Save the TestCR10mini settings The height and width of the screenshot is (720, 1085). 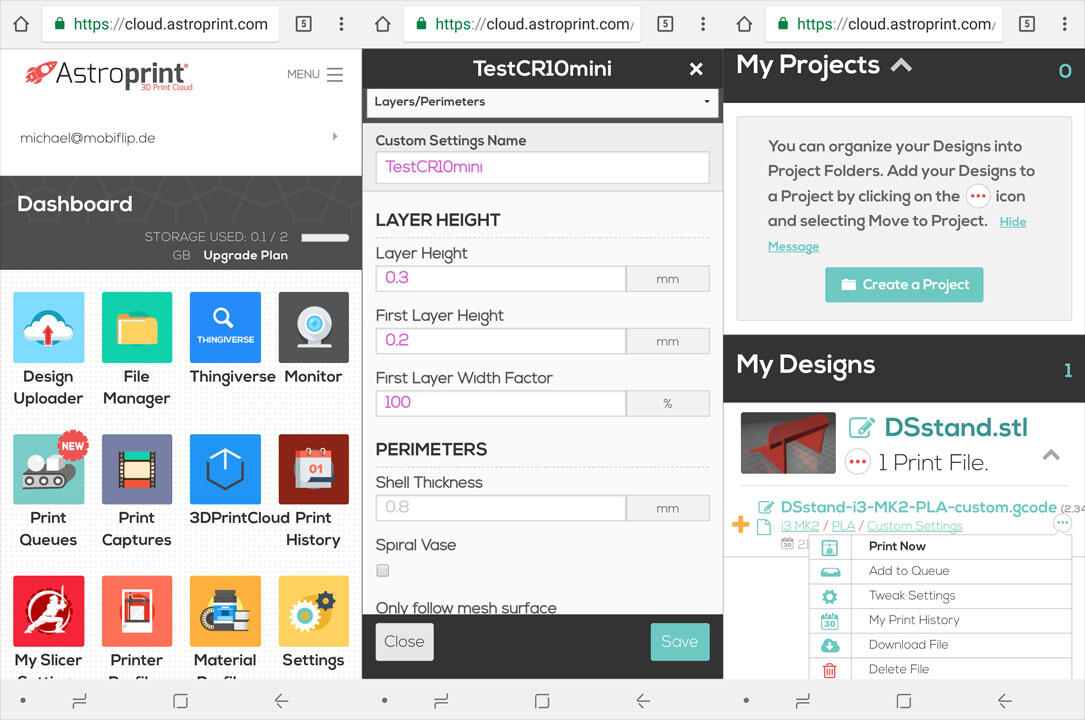coord(679,642)
